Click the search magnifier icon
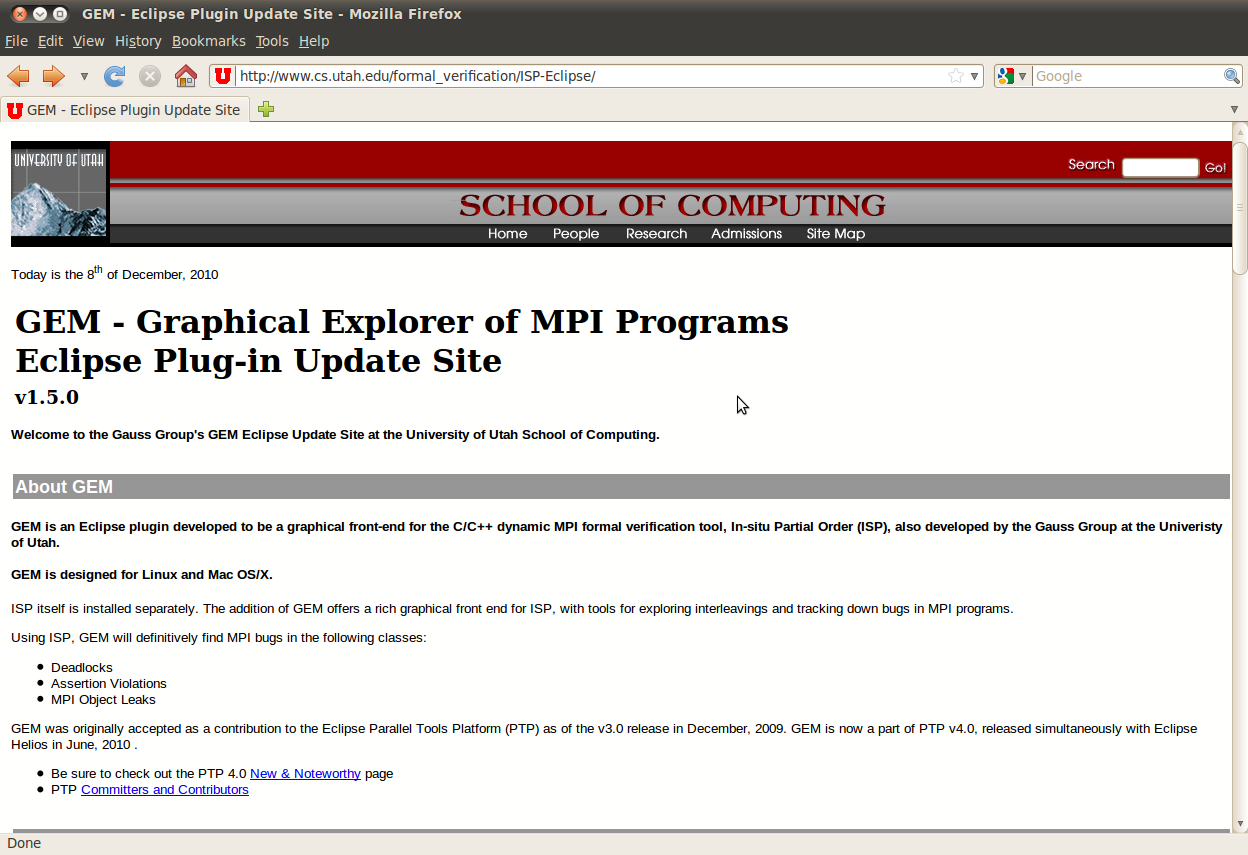The height and width of the screenshot is (855, 1248). coord(1232,76)
